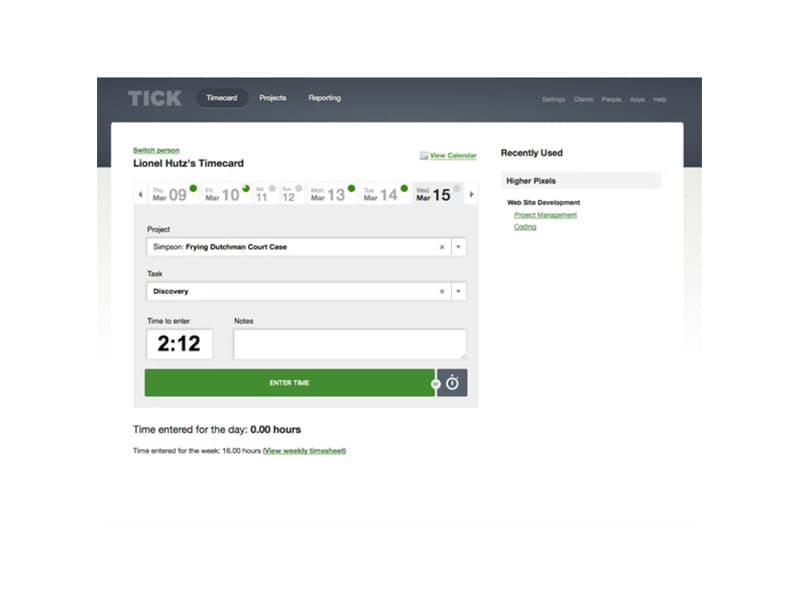The width and height of the screenshot is (800, 600).
Task: Click into the Notes text box
Action: tap(349, 344)
